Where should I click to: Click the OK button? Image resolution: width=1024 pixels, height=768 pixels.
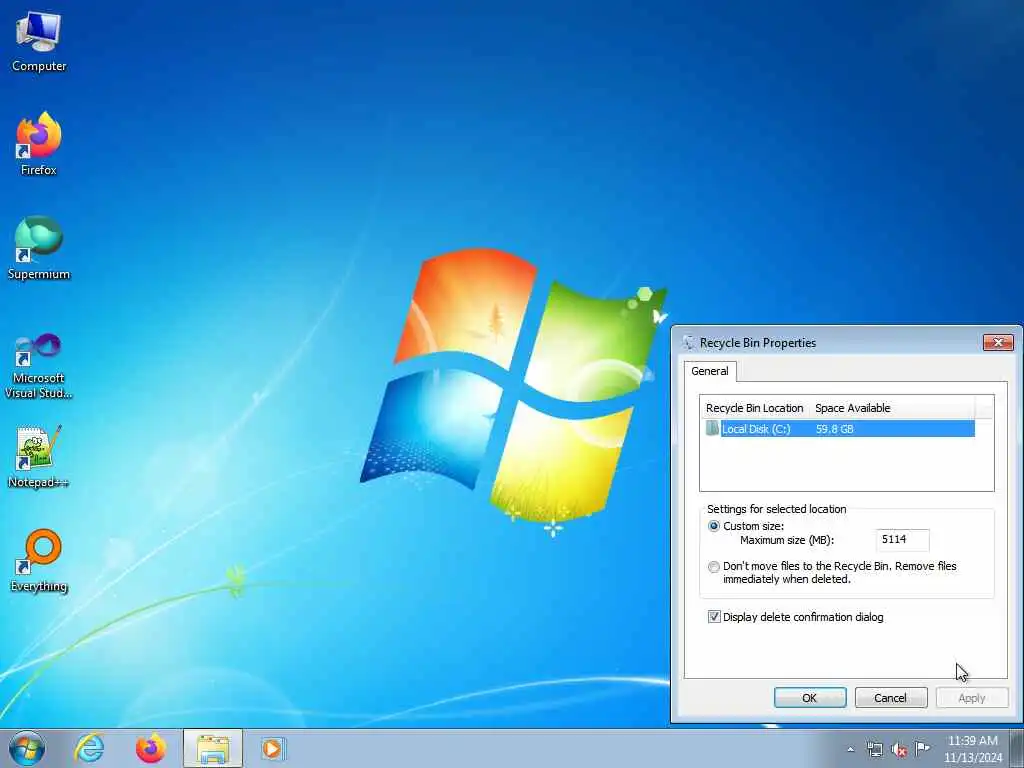point(810,697)
